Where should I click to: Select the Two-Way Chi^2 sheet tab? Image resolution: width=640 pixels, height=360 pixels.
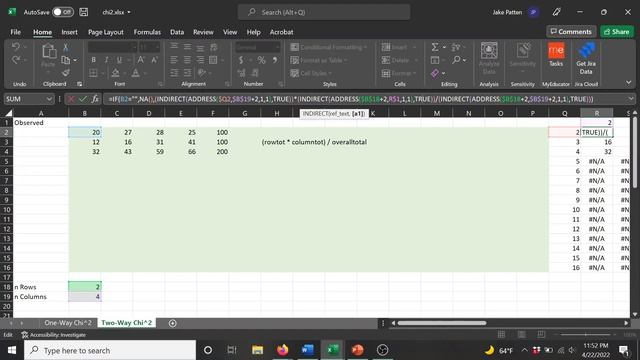point(126,323)
